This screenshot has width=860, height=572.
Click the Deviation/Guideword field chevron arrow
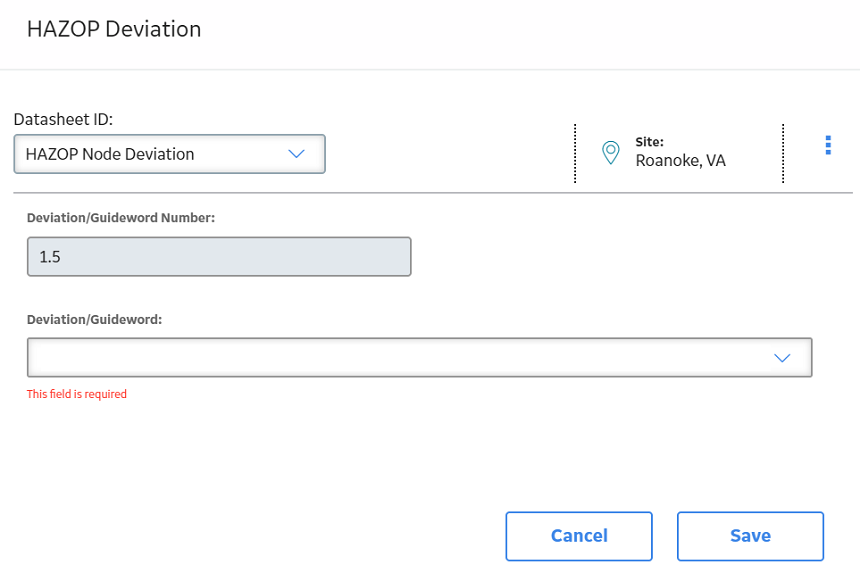(782, 358)
